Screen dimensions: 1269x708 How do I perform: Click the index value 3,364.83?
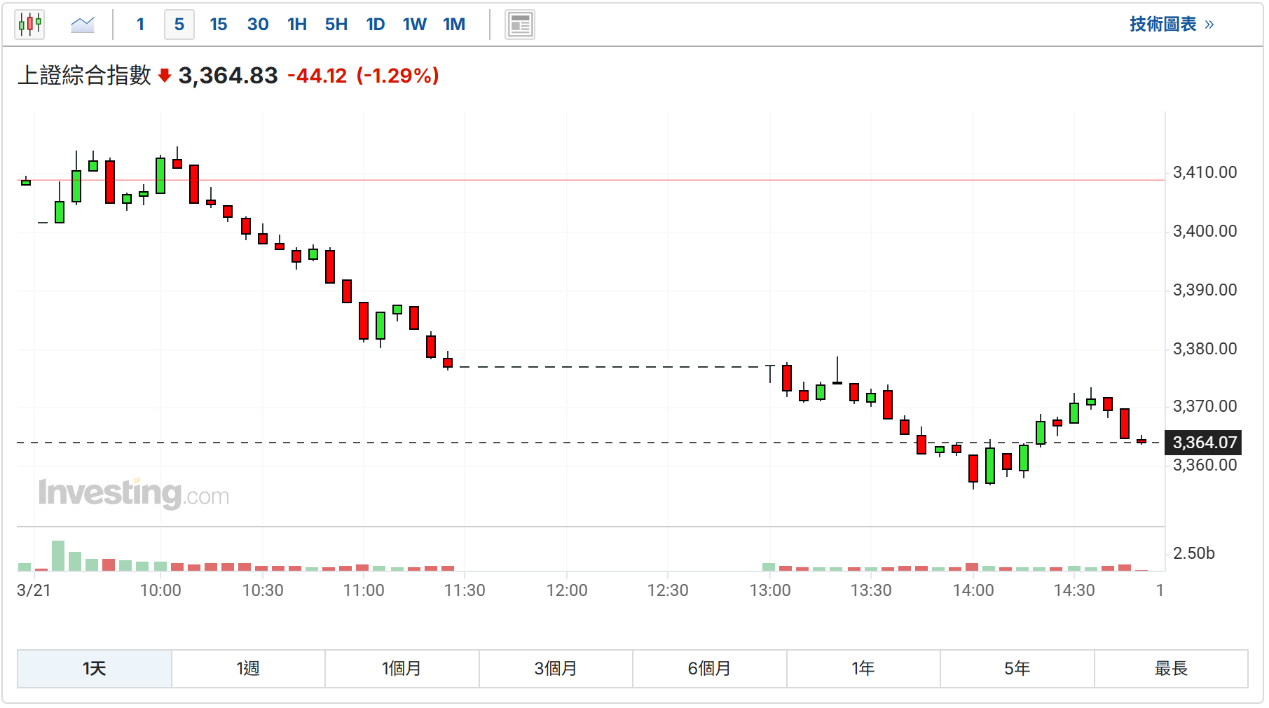coord(228,76)
